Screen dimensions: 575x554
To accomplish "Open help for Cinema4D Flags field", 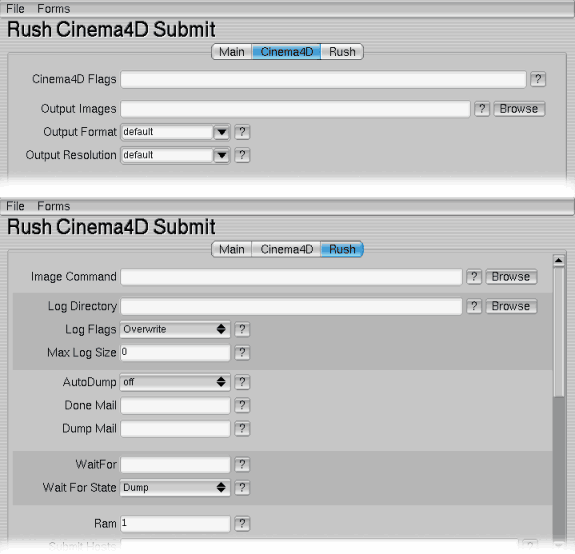I will [x=538, y=79].
